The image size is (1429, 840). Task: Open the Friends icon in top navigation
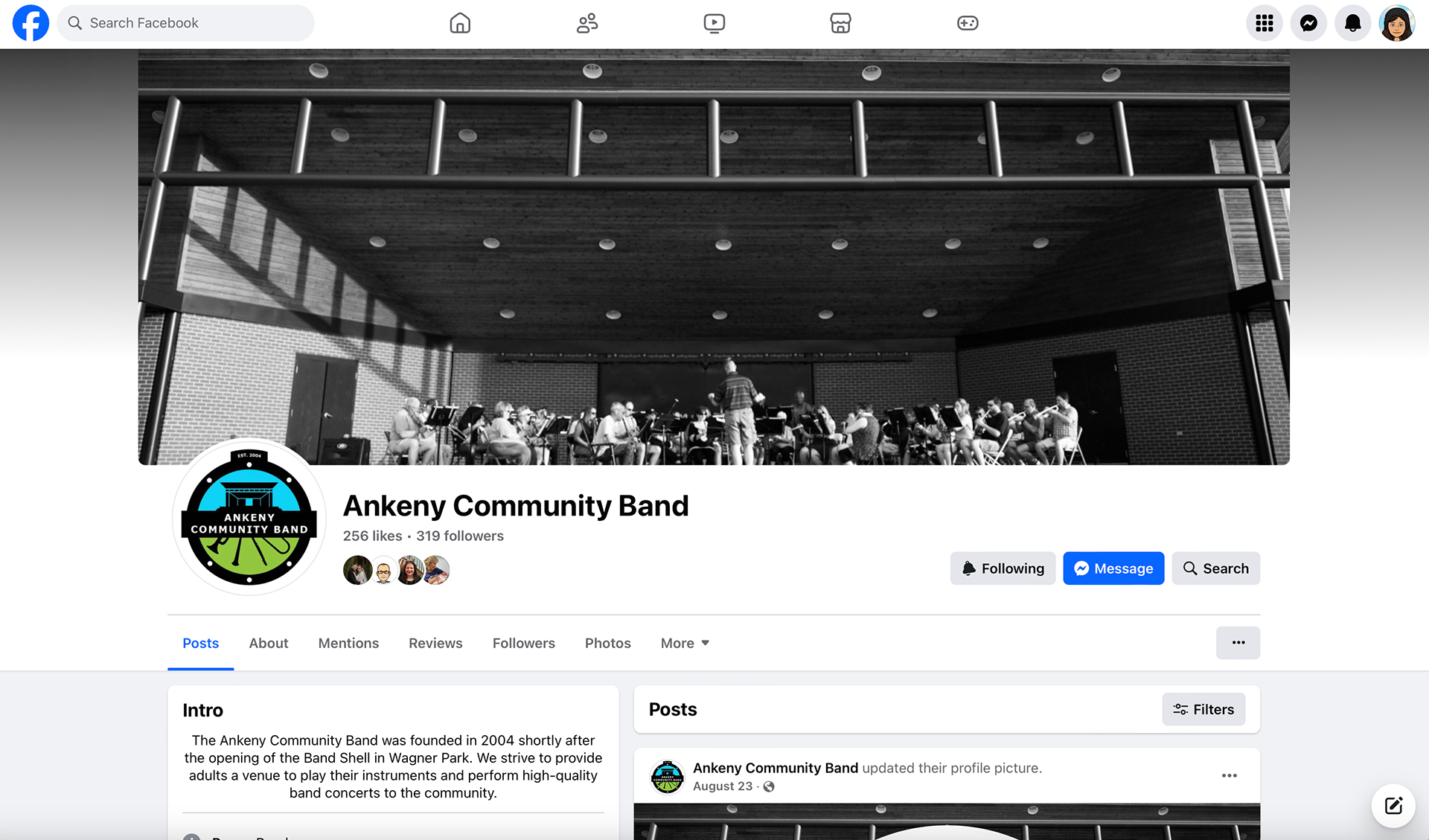[x=587, y=23]
